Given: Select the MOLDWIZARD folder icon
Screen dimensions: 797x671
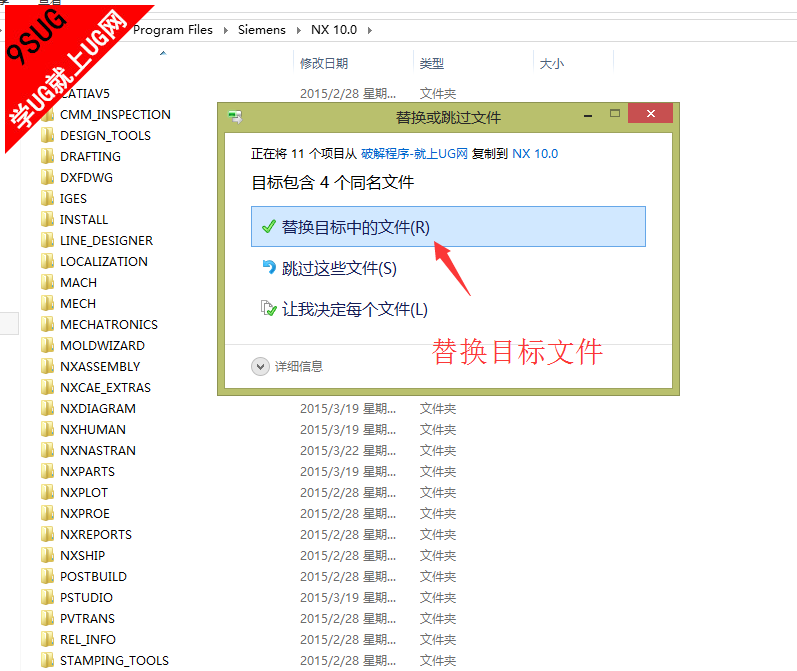Looking at the screenshot, I should coord(48,345).
